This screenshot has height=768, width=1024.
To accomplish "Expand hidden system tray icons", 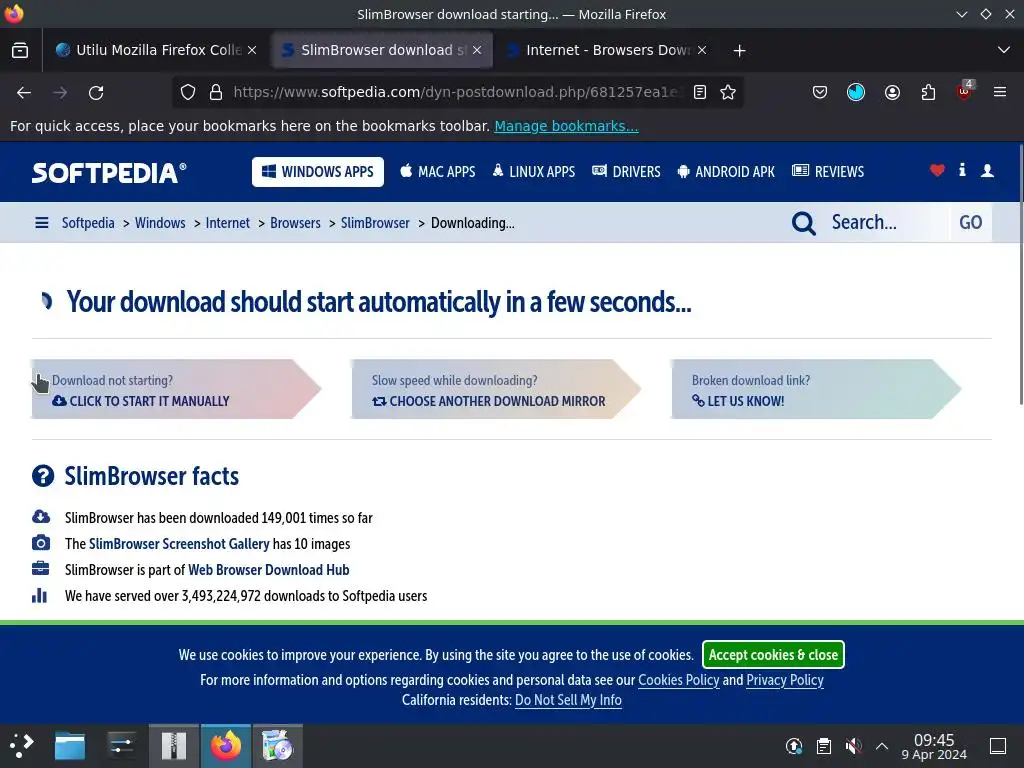I will 882,746.
